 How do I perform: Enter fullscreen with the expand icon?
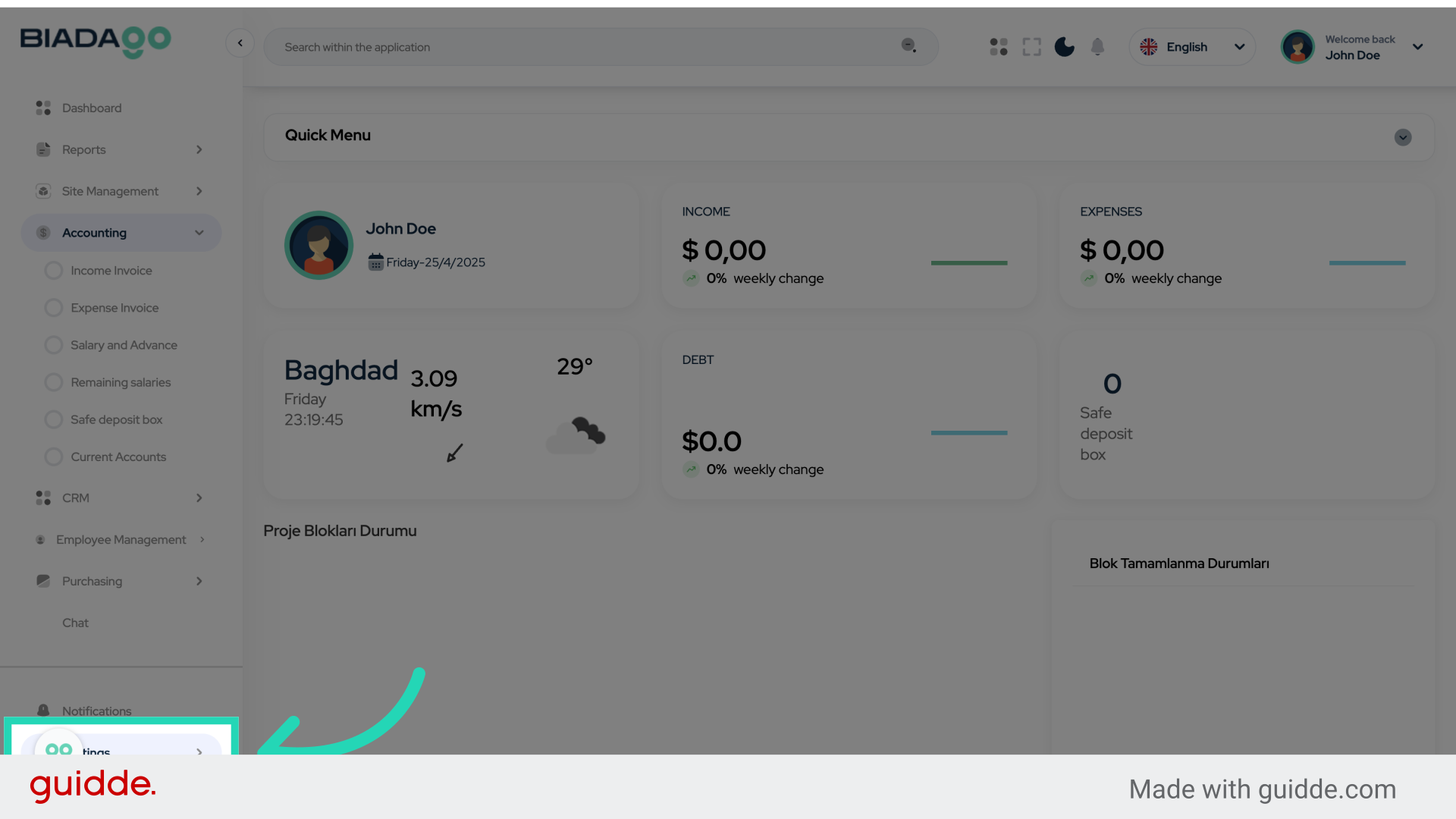pos(1031,47)
